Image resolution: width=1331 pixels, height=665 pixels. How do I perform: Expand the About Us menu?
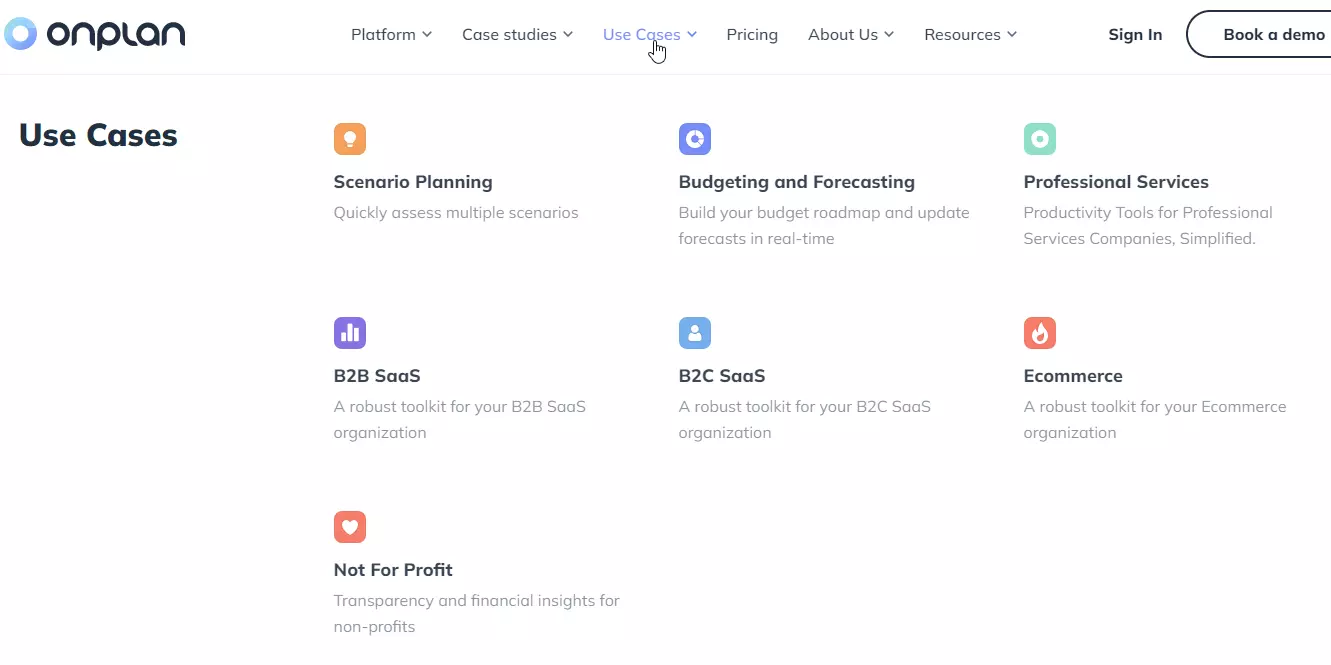851,34
